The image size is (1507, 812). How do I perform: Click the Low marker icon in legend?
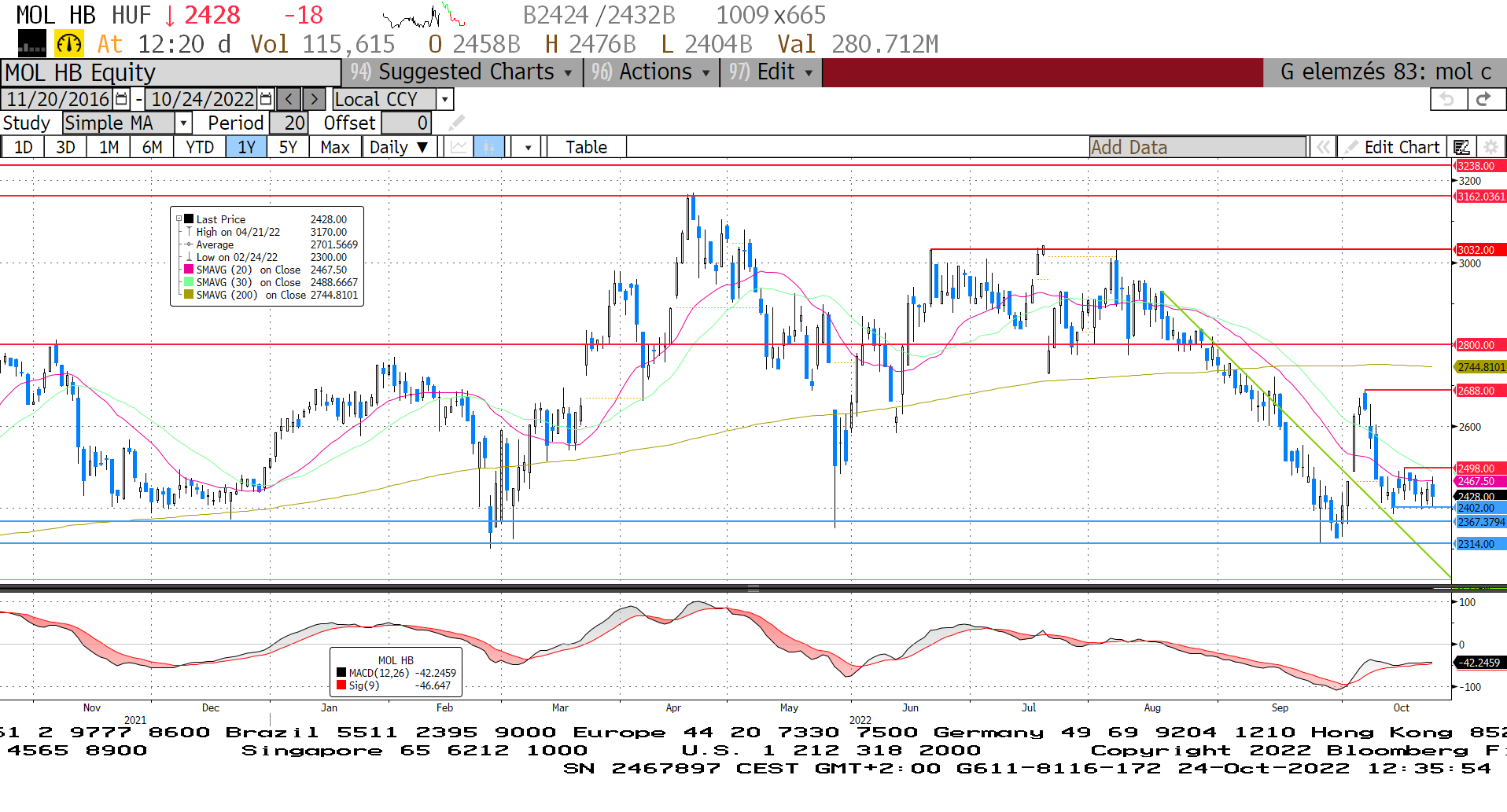click(x=189, y=257)
